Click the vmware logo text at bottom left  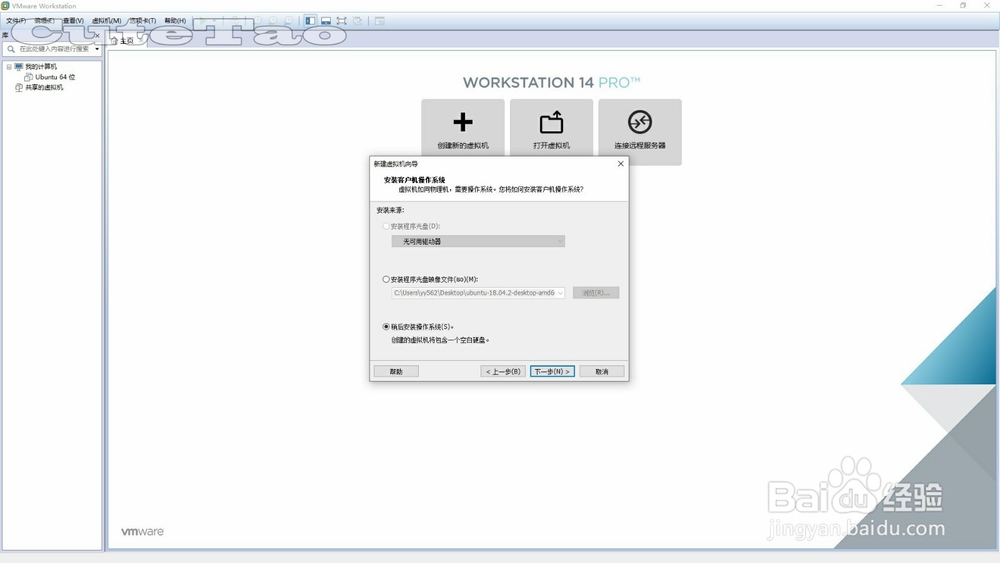142,531
